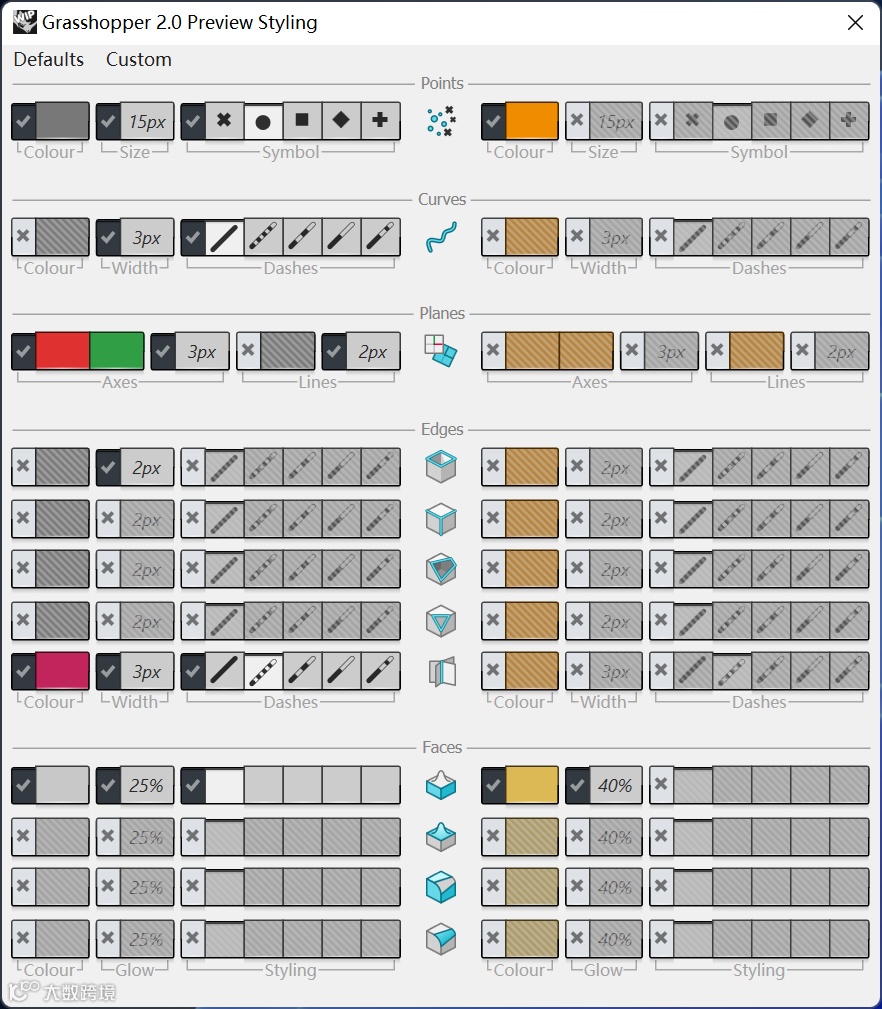This screenshot has height=1009, width=882.
Task: Enable default Planes lines colour checkbox
Action: pyautogui.click(x=248, y=351)
